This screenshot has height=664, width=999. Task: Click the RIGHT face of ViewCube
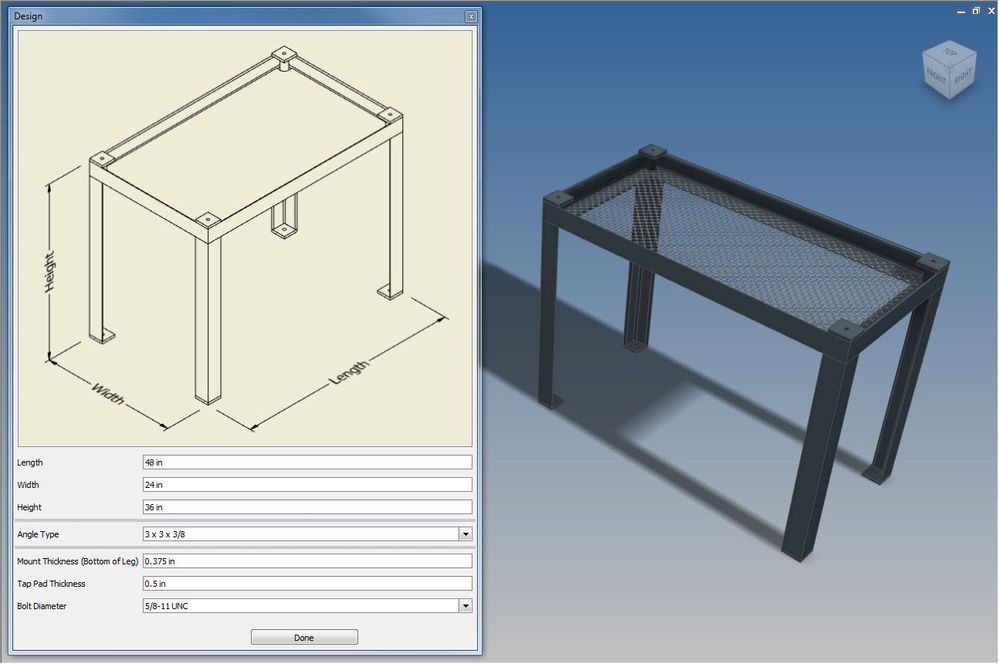coord(963,76)
